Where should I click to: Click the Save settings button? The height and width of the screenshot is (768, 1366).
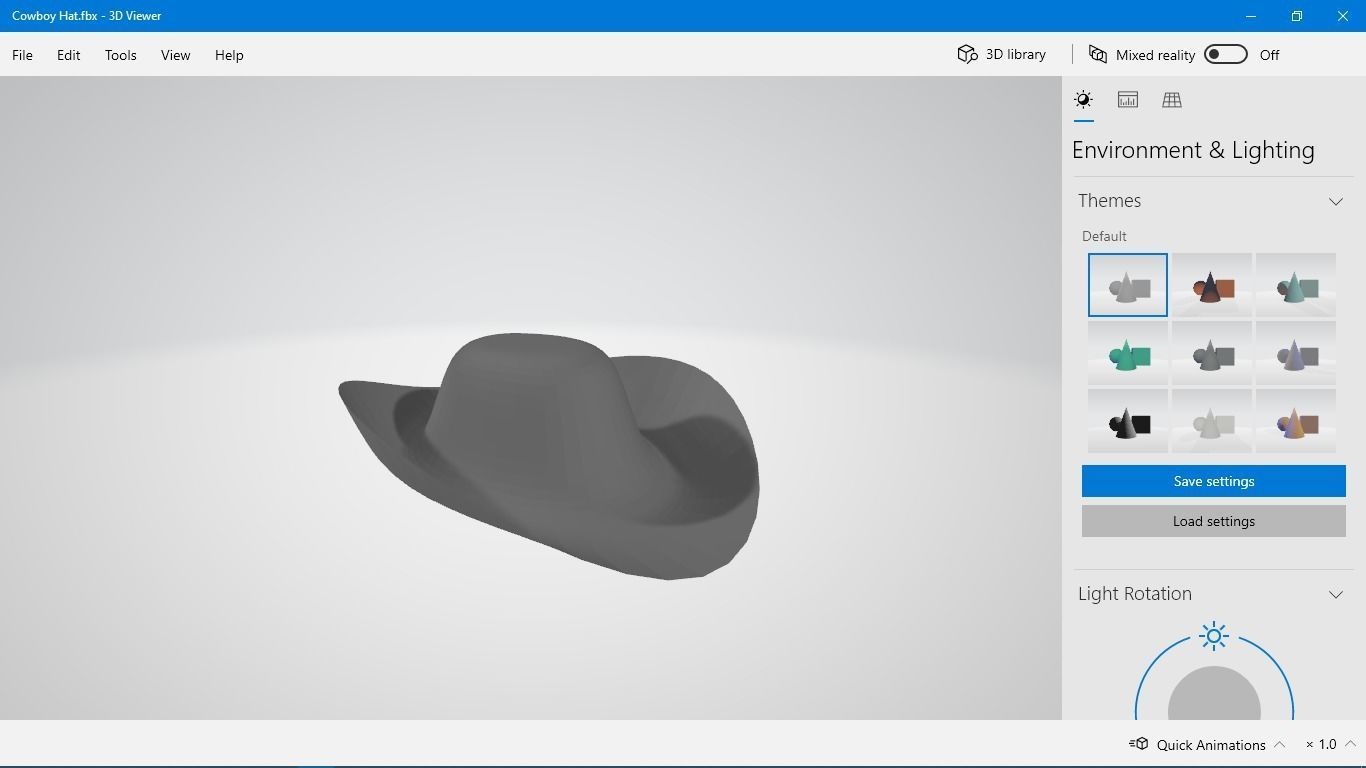click(x=1214, y=481)
